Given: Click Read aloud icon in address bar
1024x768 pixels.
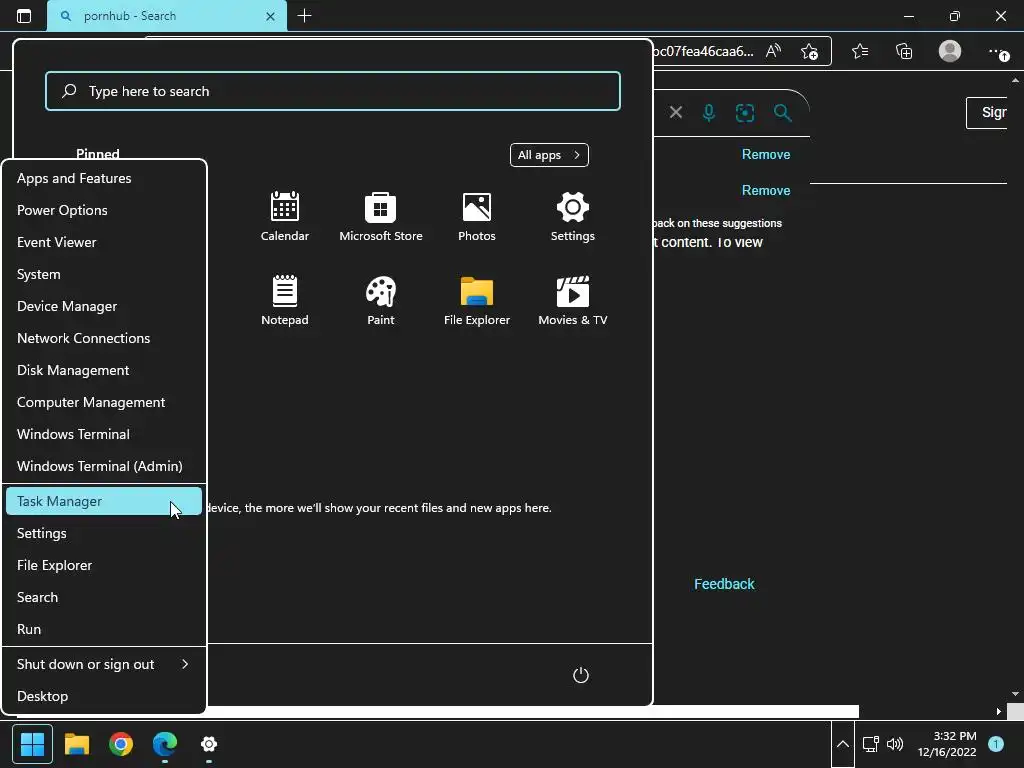Looking at the screenshot, I should point(773,51).
